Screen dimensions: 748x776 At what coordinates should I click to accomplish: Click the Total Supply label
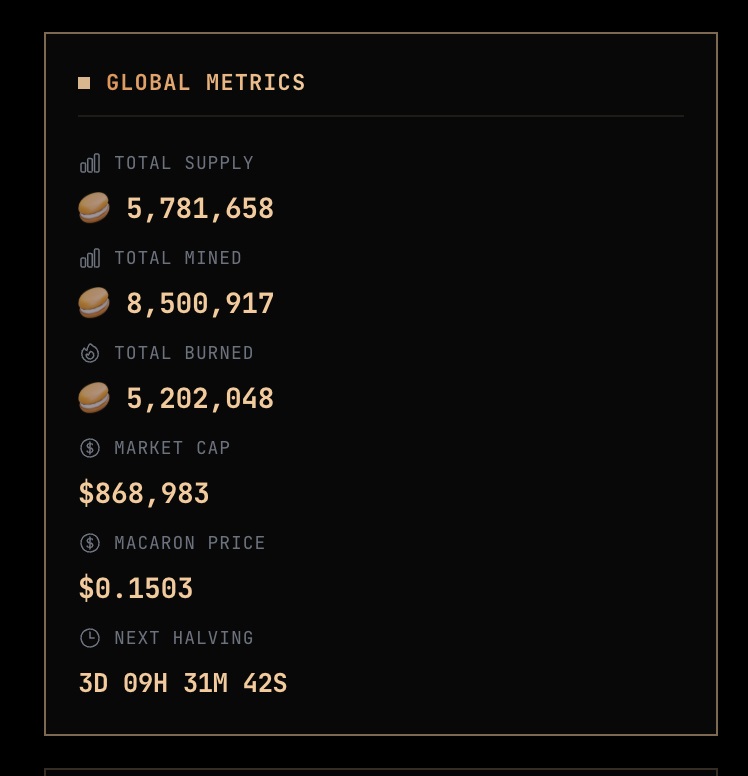184,163
